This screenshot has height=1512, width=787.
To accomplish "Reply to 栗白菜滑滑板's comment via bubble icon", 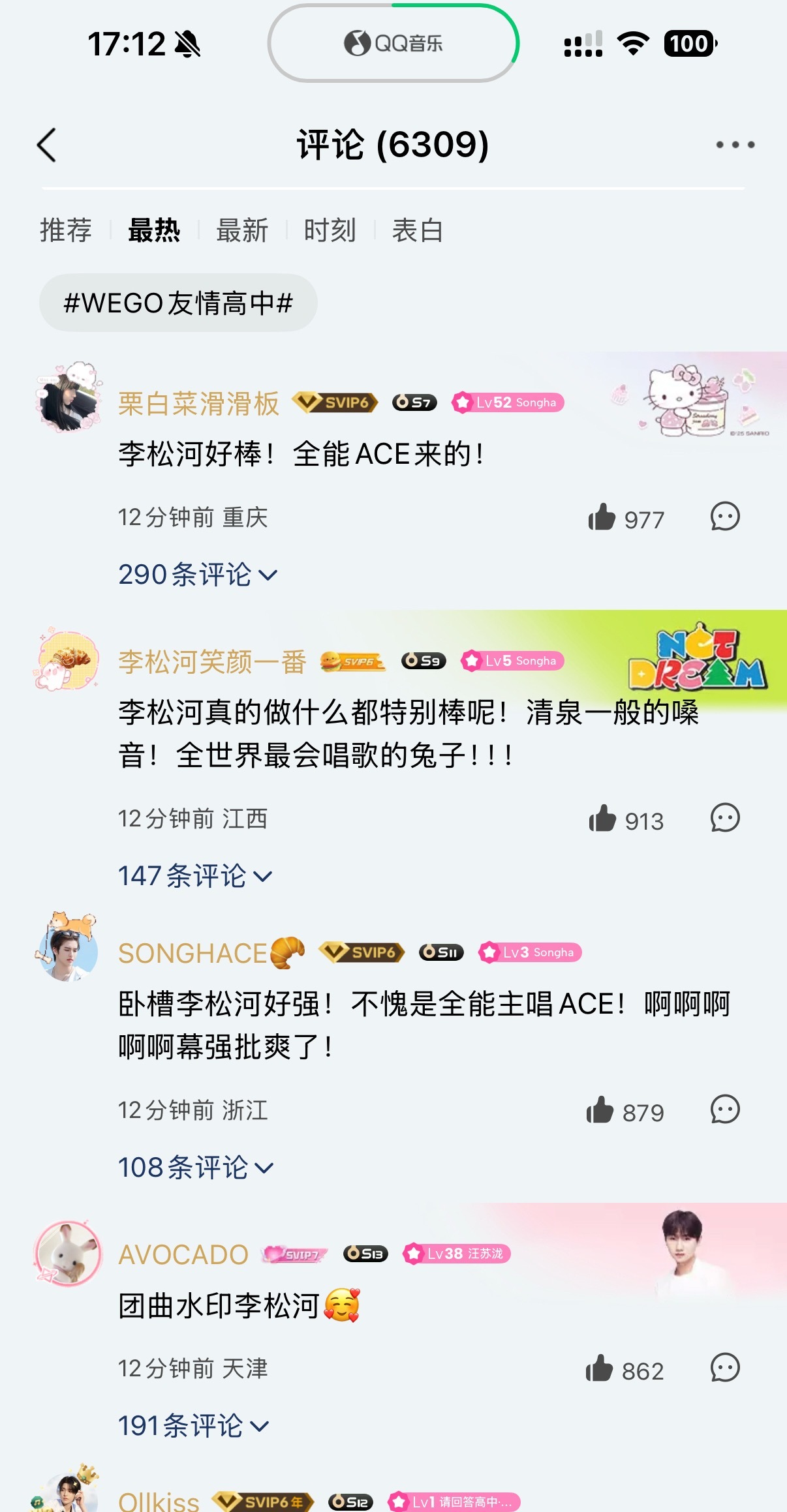I will click(725, 517).
